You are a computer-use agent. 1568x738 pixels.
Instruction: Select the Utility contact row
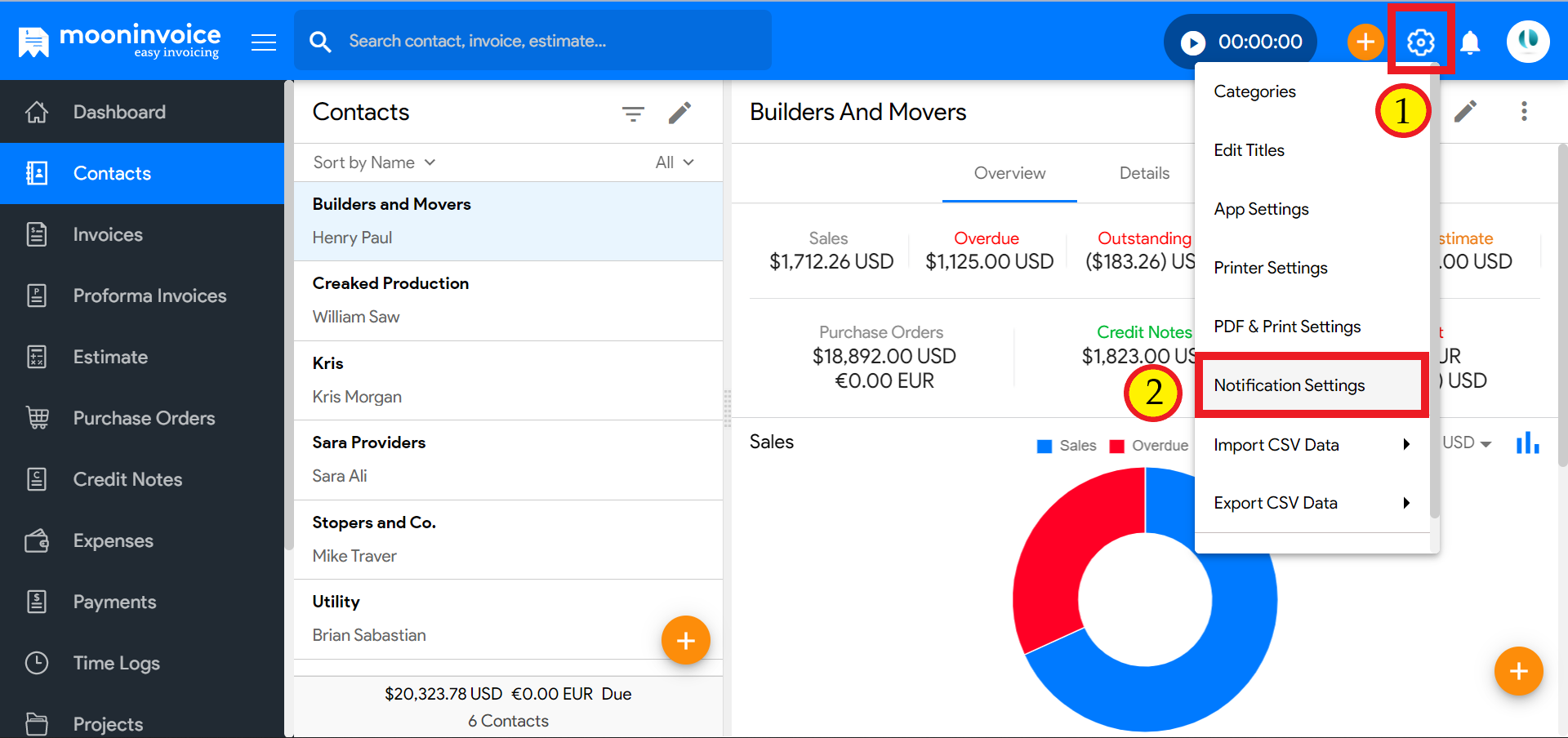click(508, 619)
